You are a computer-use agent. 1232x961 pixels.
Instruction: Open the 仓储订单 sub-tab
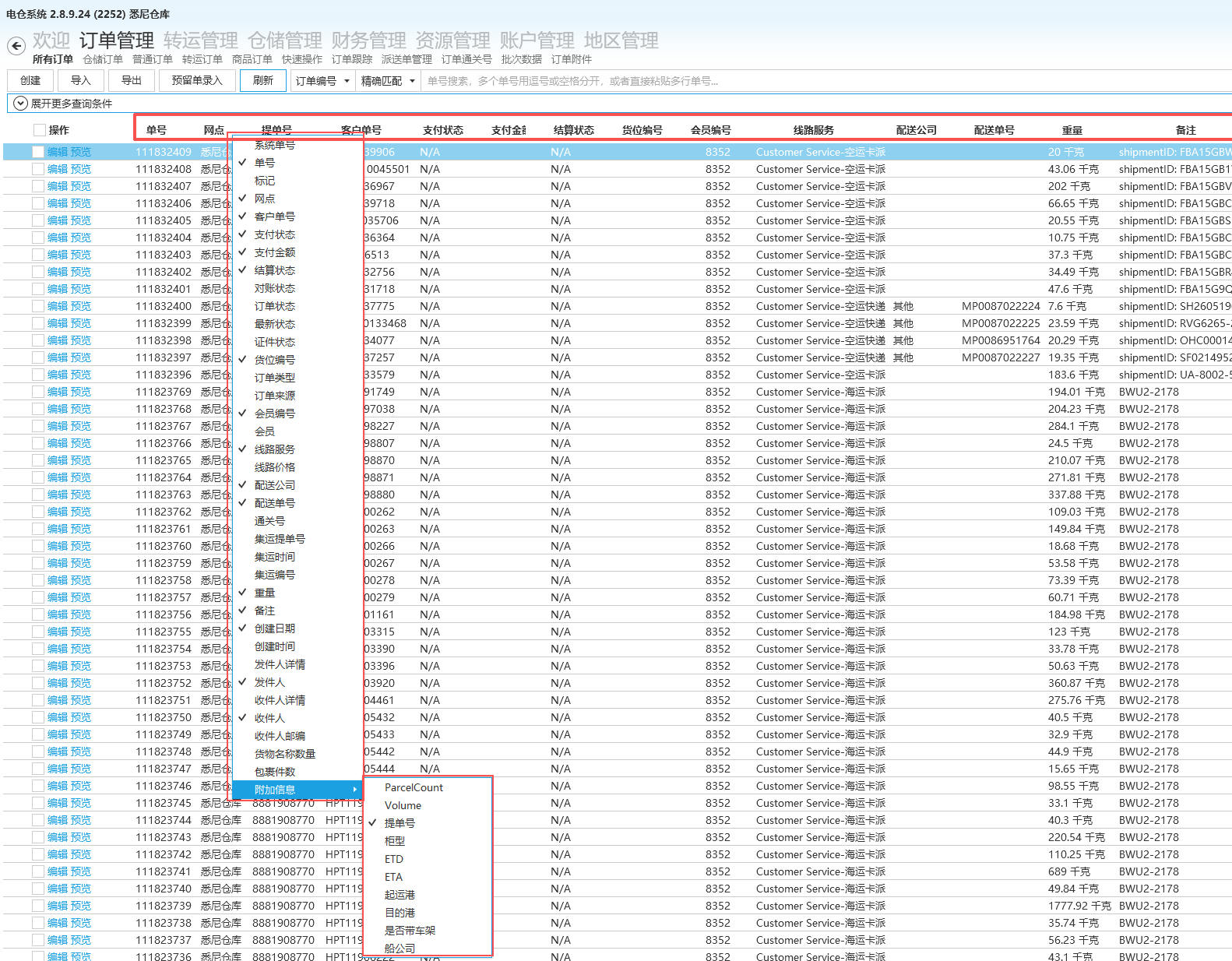tap(103, 60)
